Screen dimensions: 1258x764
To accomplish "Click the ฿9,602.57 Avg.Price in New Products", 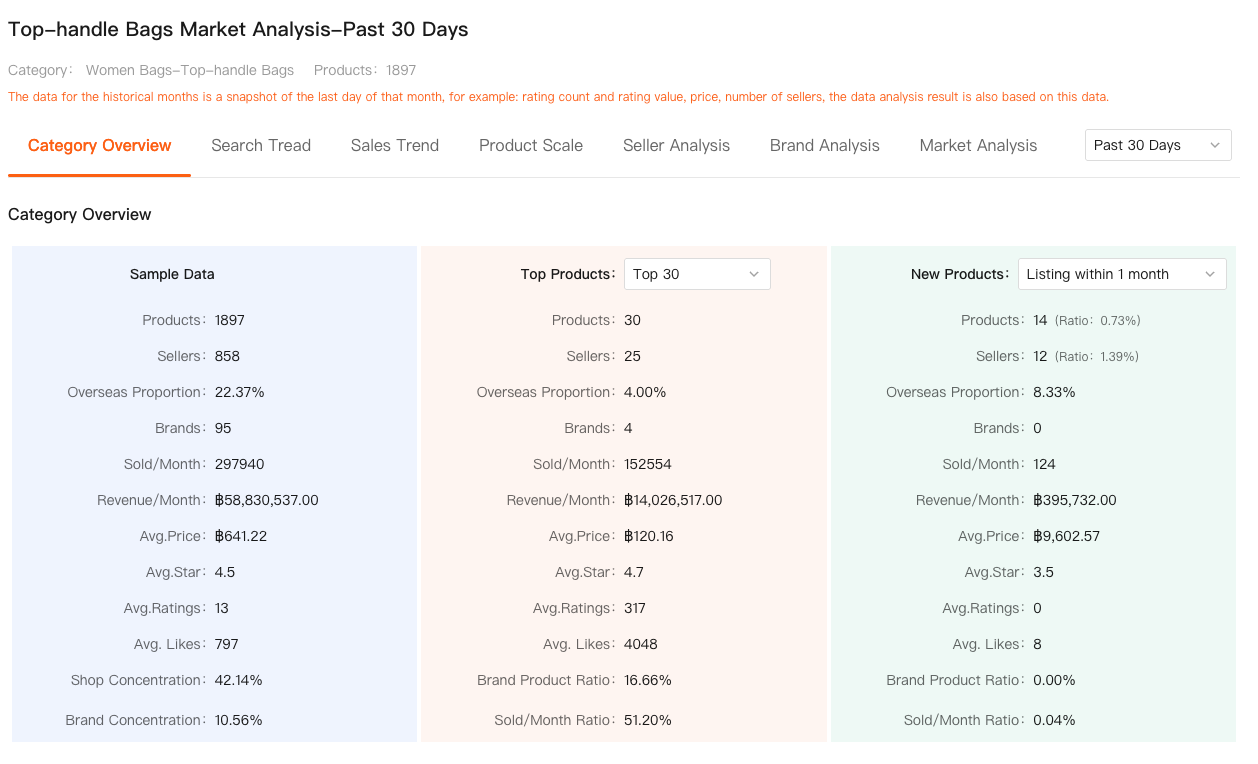I will click(x=1066, y=536).
